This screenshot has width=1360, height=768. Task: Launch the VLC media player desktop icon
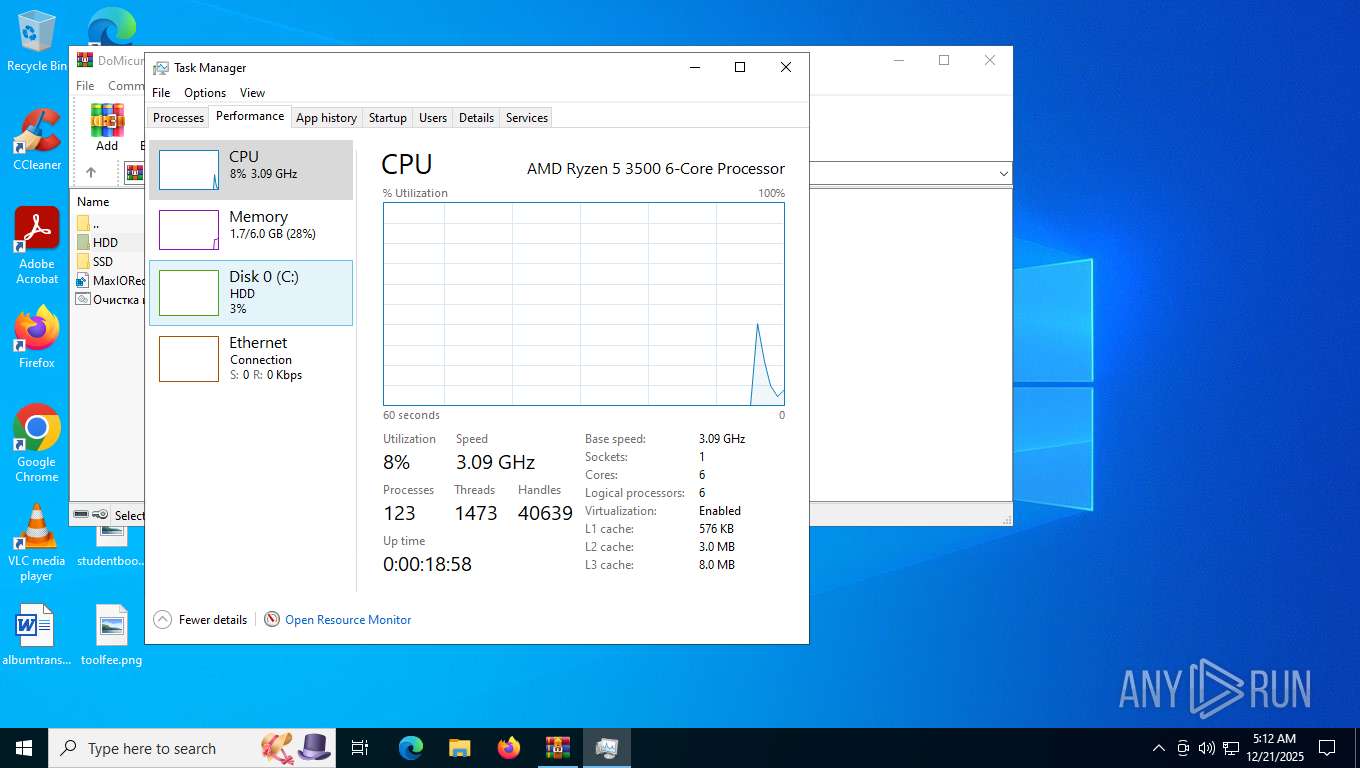click(37, 542)
